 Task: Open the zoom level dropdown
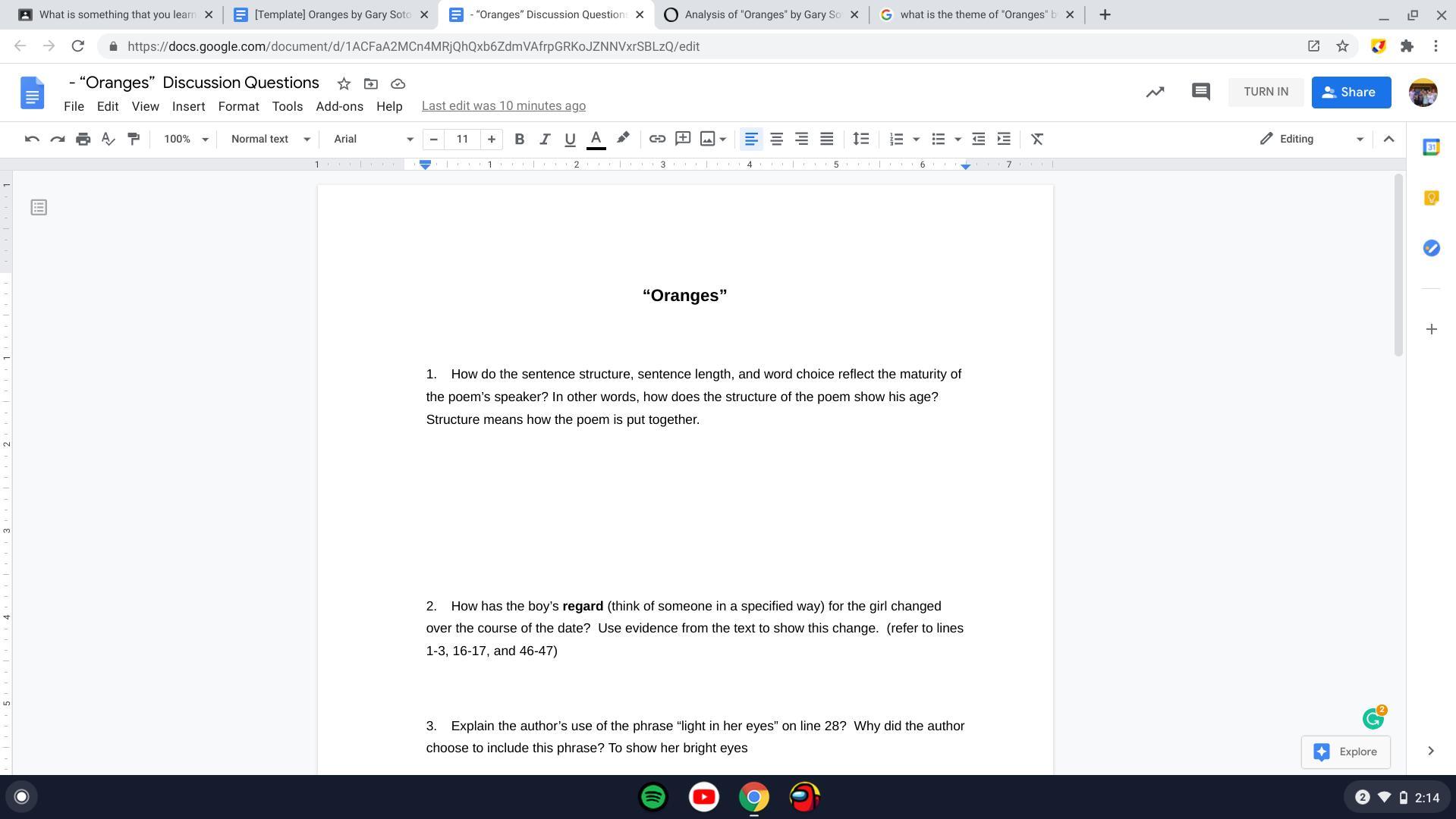point(185,139)
